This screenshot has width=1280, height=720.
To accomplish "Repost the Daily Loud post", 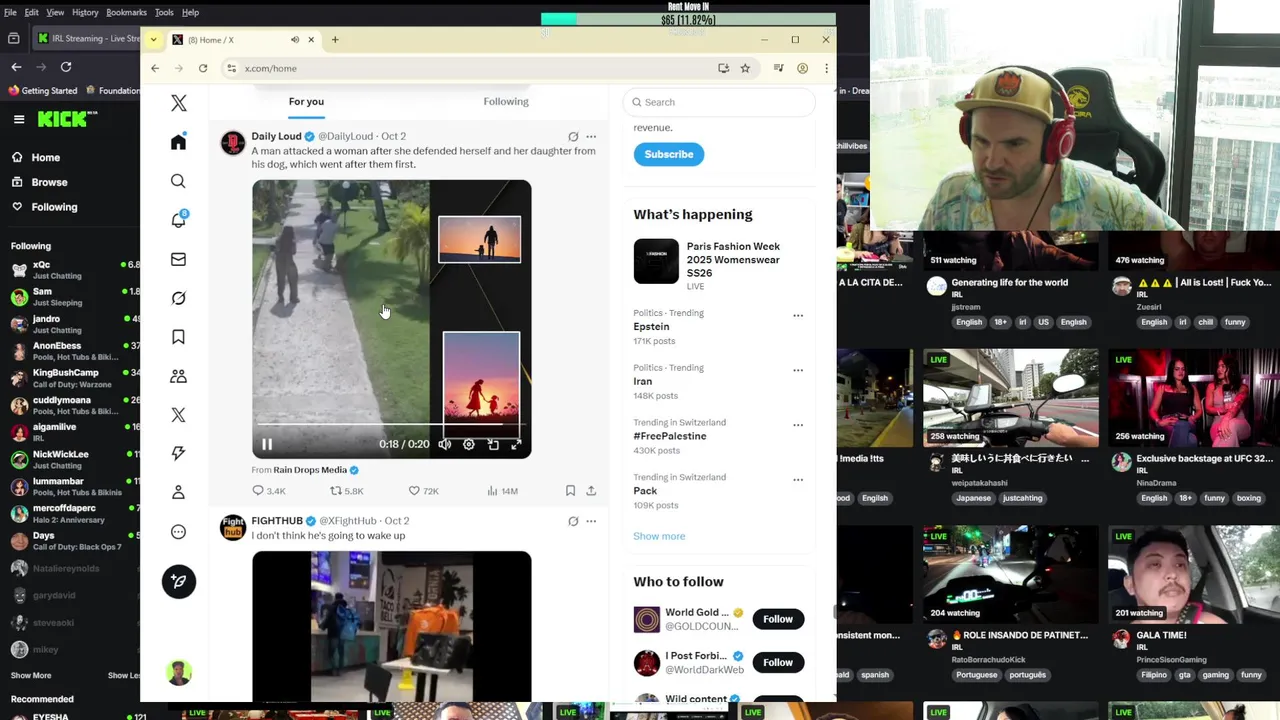I will click(346, 491).
